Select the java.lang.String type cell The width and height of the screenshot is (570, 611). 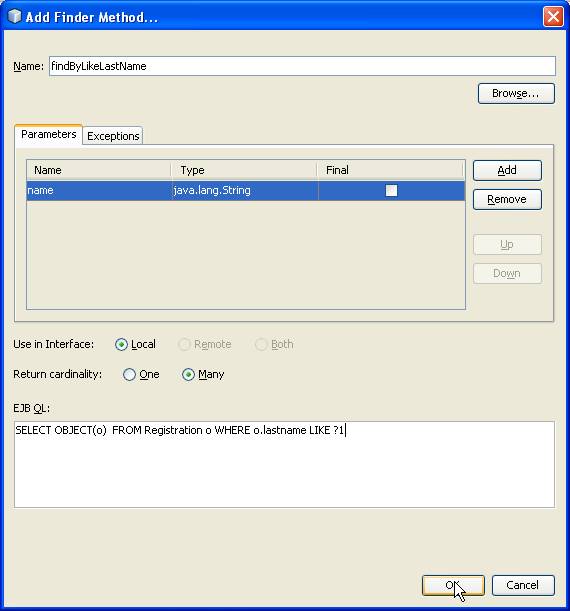(245, 191)
